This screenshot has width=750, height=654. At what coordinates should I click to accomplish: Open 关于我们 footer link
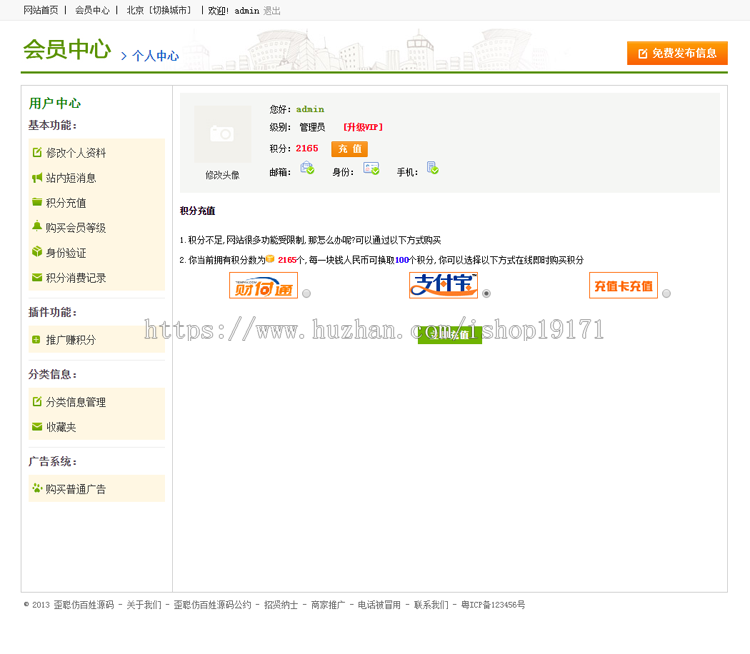(x=144, y=605)
